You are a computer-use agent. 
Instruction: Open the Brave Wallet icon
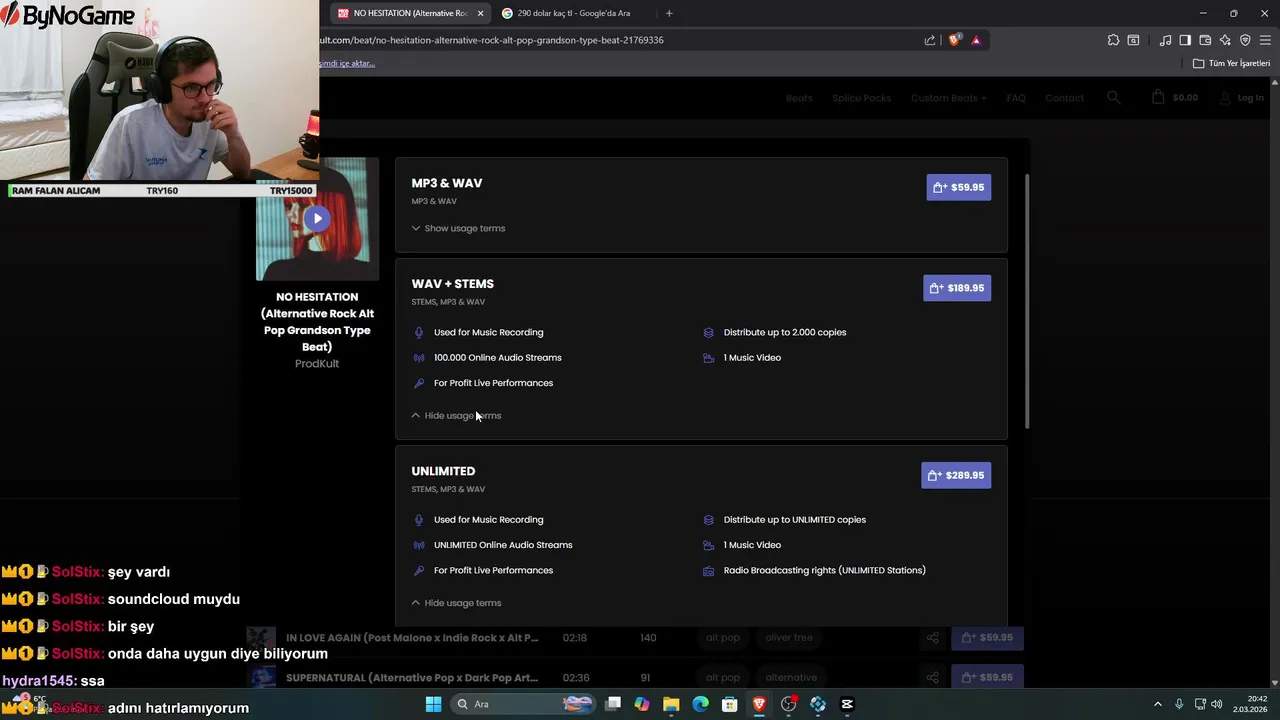1205,40
